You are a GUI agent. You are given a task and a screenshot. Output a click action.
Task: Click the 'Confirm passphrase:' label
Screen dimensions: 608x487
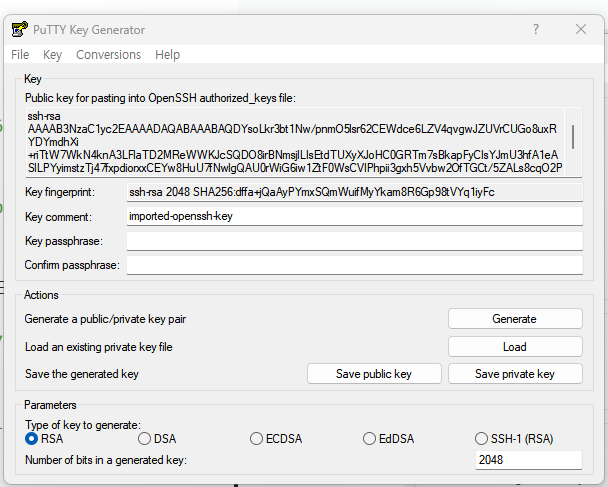[x=72, y=265]
